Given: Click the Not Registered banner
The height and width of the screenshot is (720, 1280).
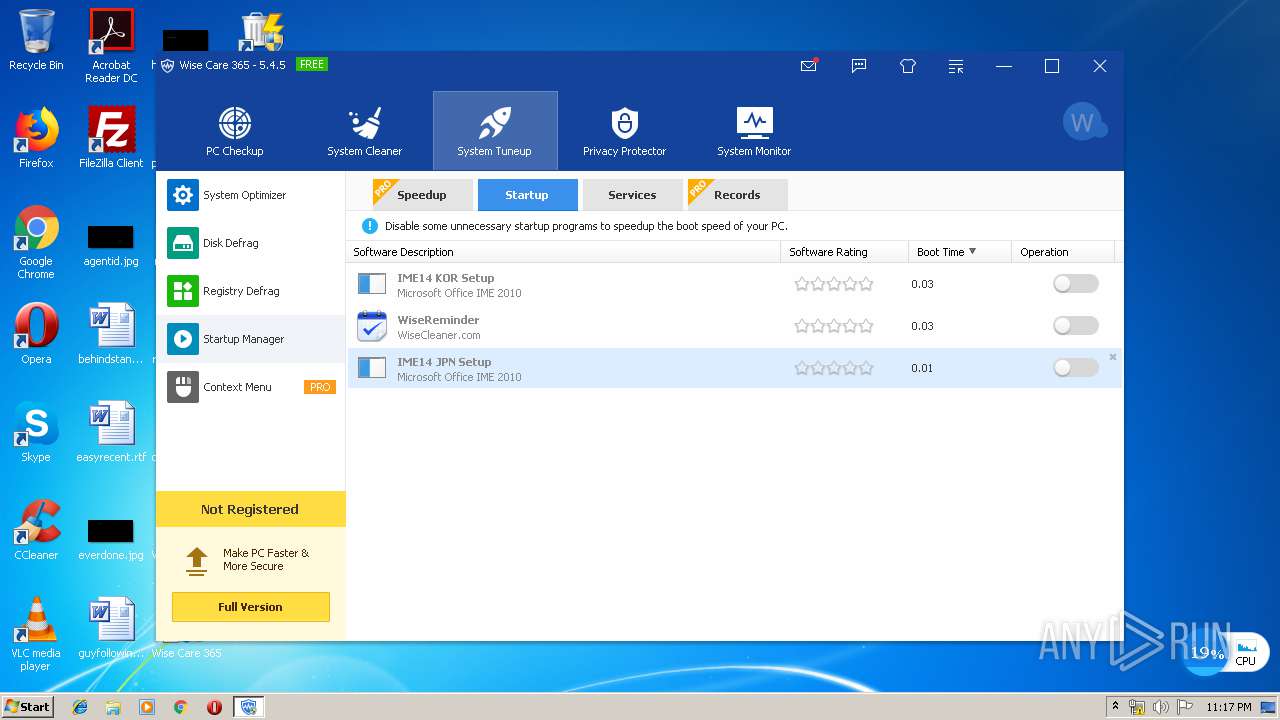Looking at the screenshot, I should tap(250, 509).
